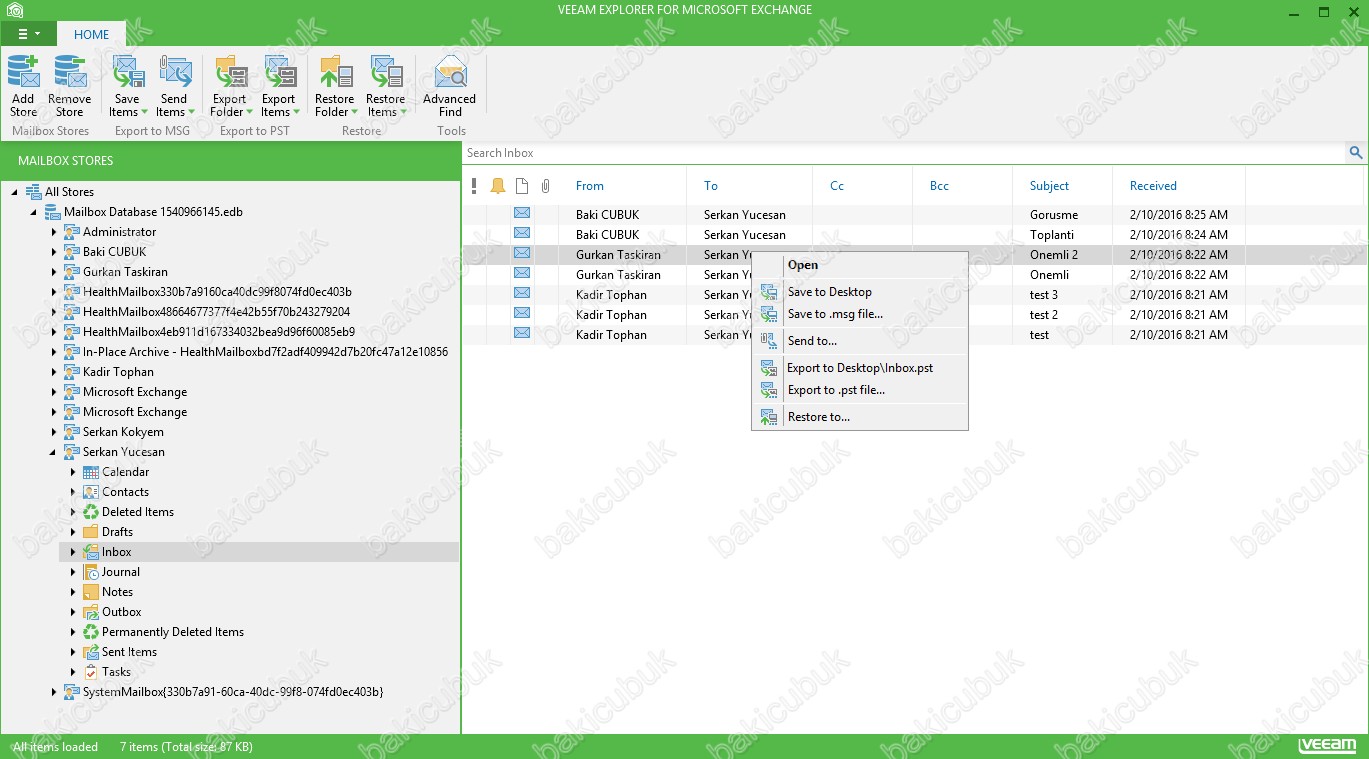Choose Open from the context menu
Image resolution: width=1369 pixels, height=759 pixels.
click(x=860, y=265)
